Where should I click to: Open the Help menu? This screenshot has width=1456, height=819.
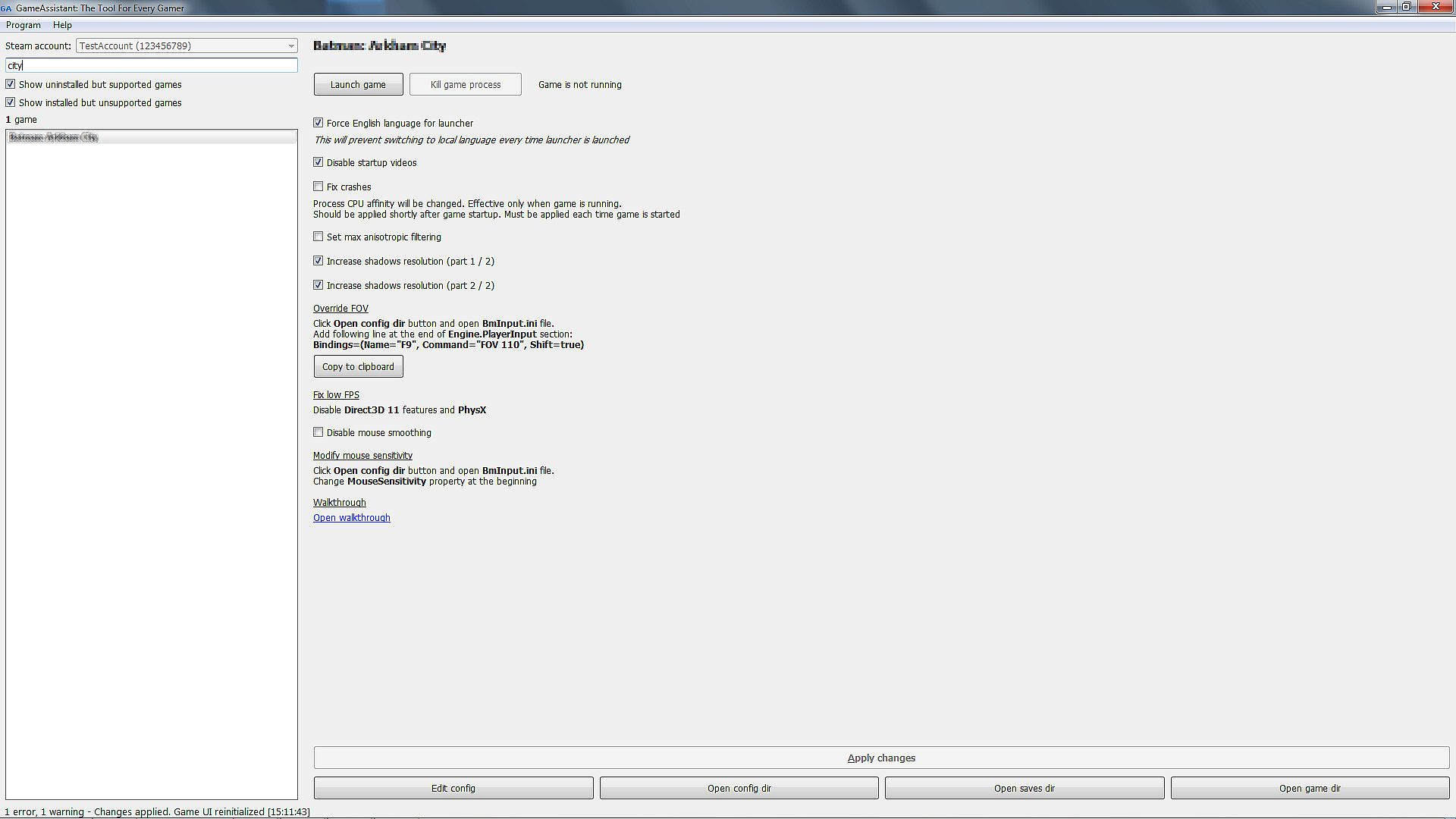tap(62, 25)
